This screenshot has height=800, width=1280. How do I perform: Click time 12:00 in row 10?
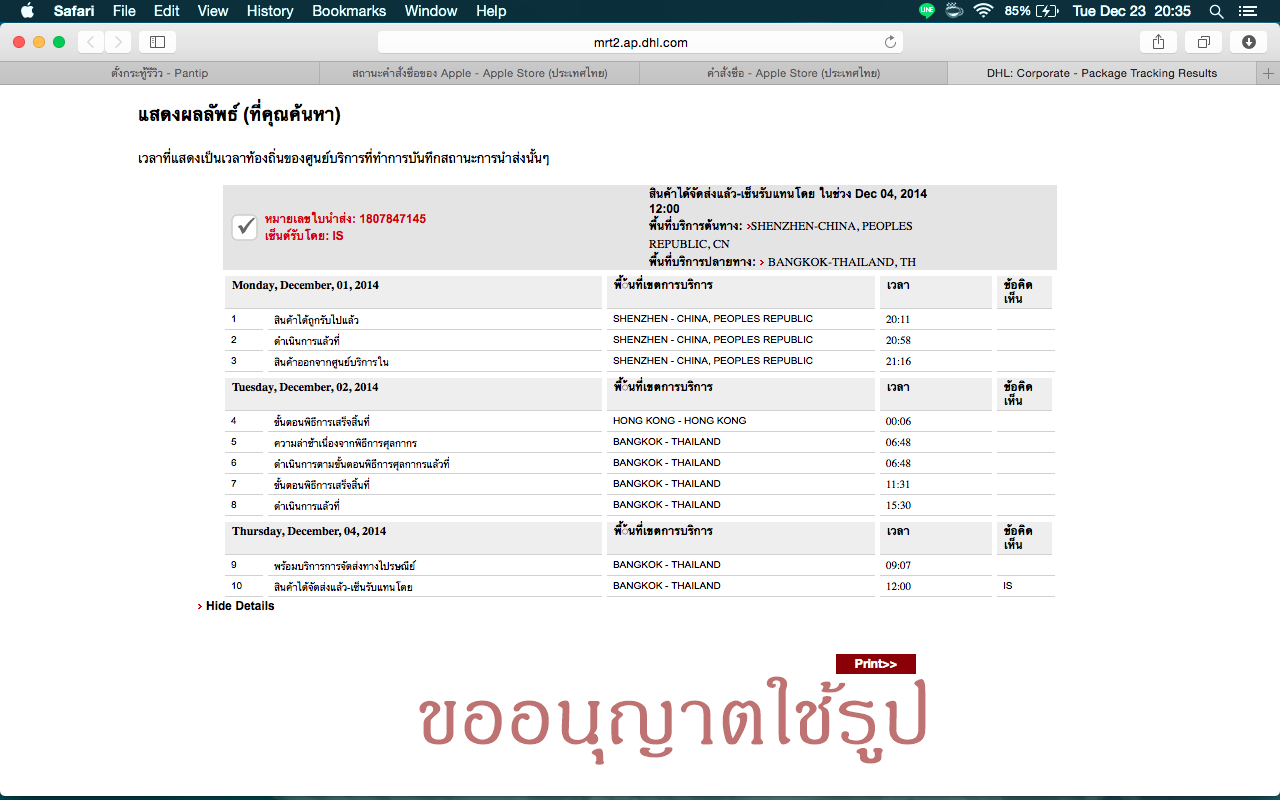[x=898, y=587]
